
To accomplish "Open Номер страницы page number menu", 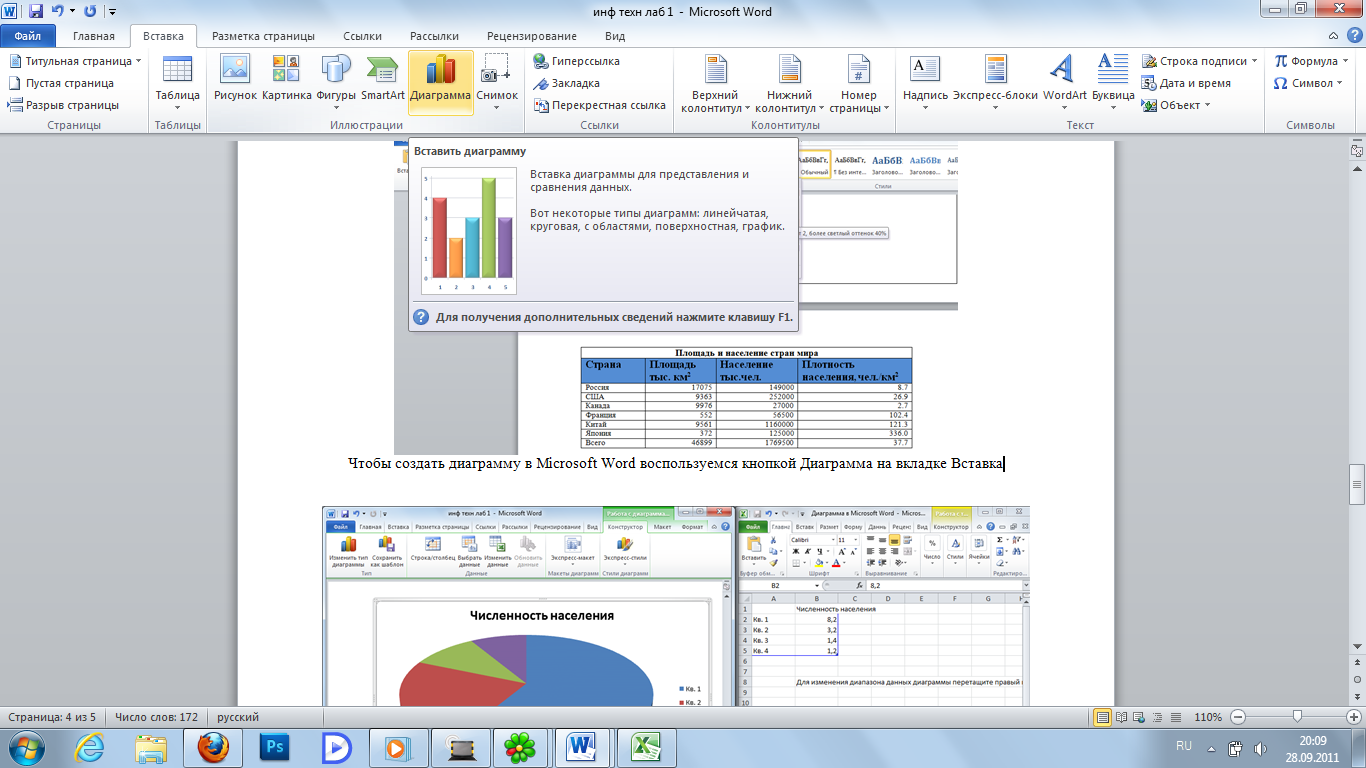I will pyautogui.click(x=859, y=84).
